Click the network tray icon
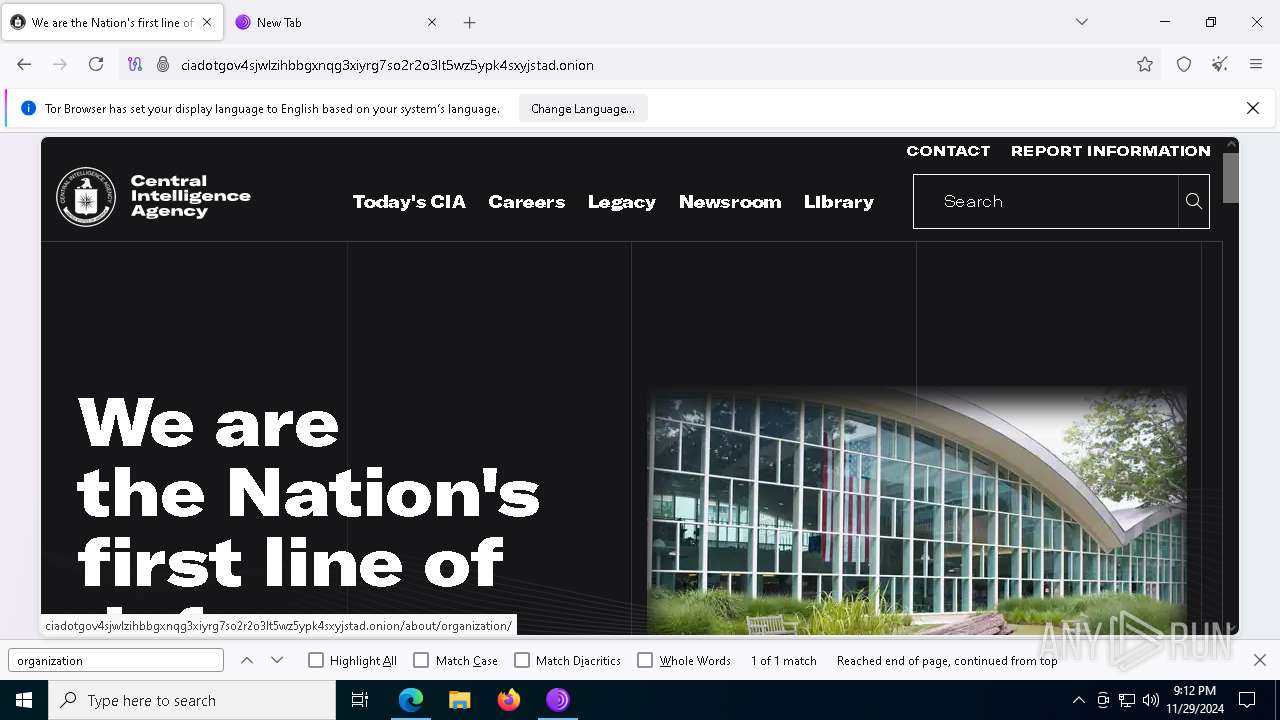 tap(1127, 700)
